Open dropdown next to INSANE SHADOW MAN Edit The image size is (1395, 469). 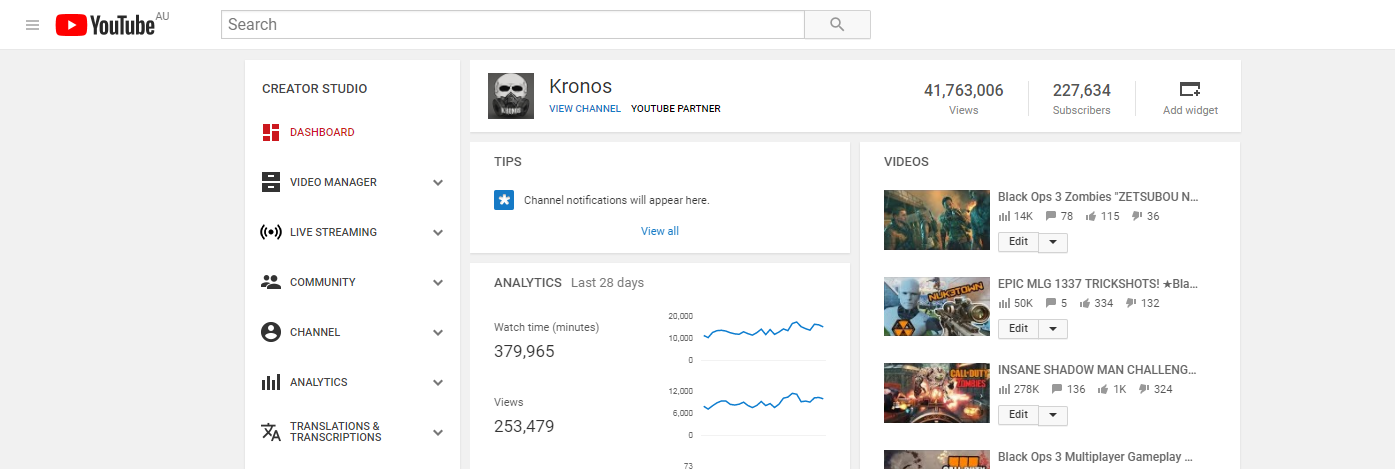coord(1053,415)
